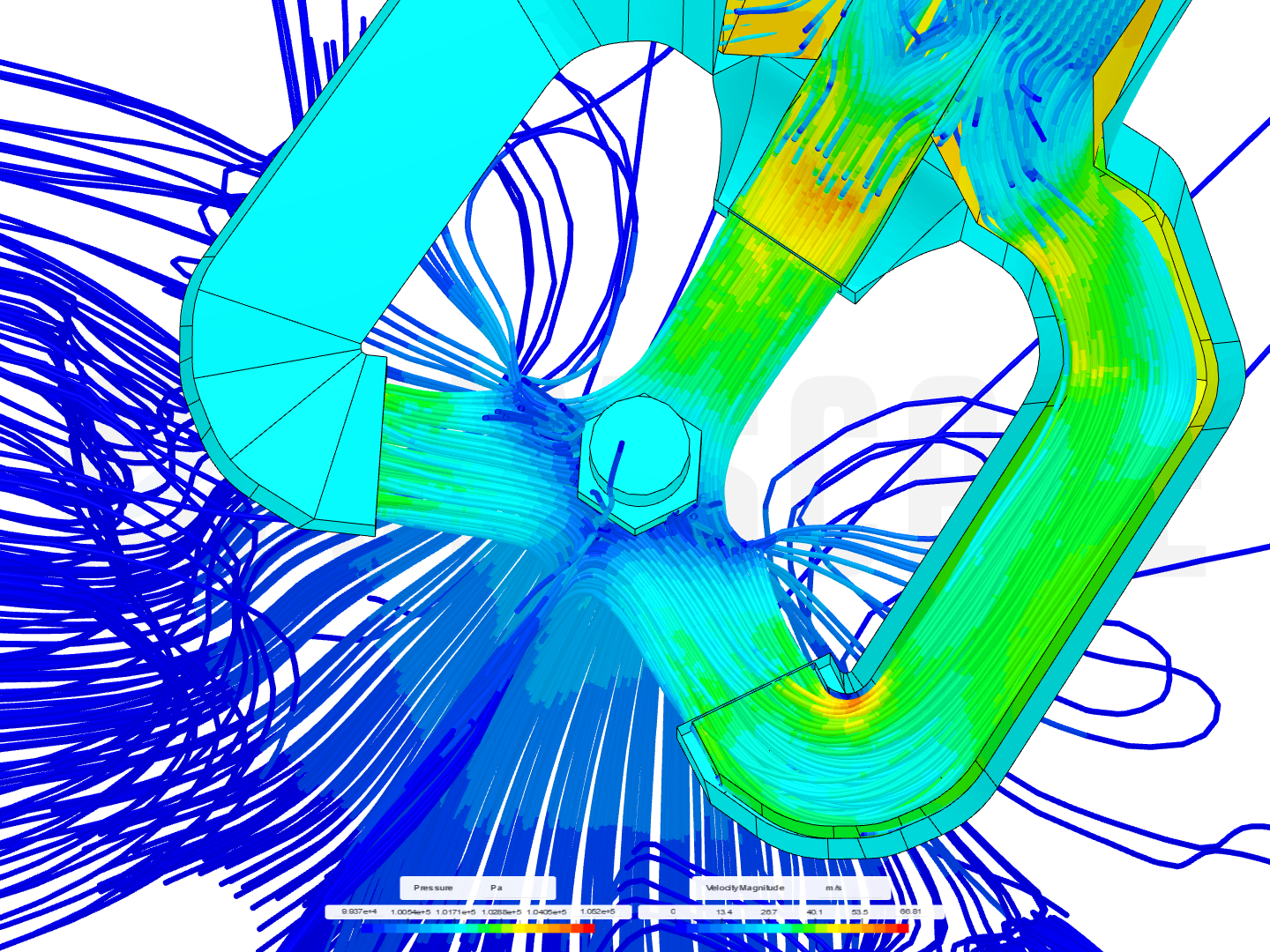This screenshot has height=952, width=1270.
Task: Click the Velocity Magnitude legend title
Action: (x=745, y=888)
